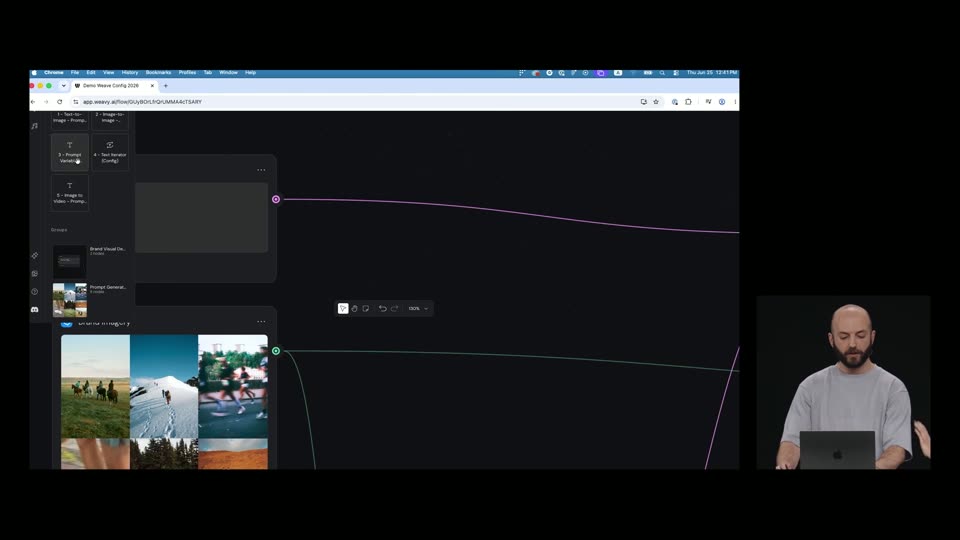Click the green output connector of Brand Imagery node
This screenshot has height=540, width=960.
(x=276, y=351)
